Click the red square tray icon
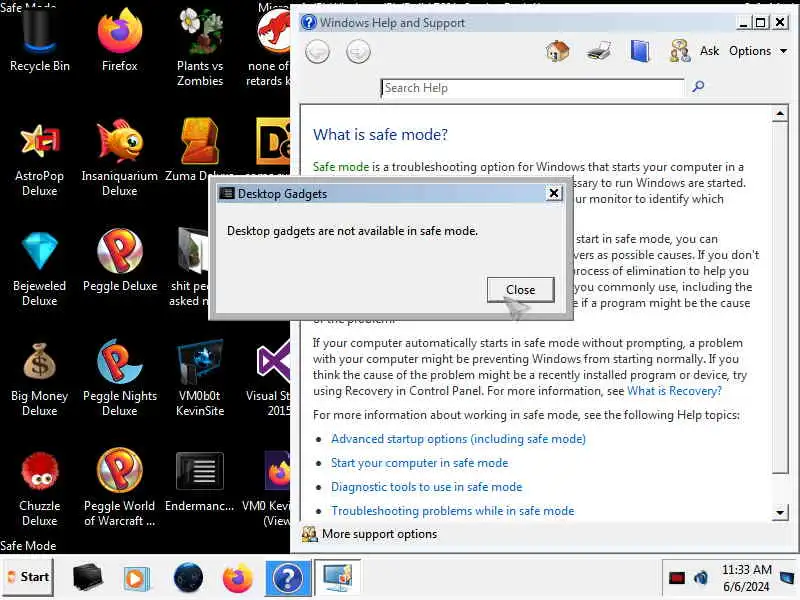800x600 pixels. tap(677, 578)
